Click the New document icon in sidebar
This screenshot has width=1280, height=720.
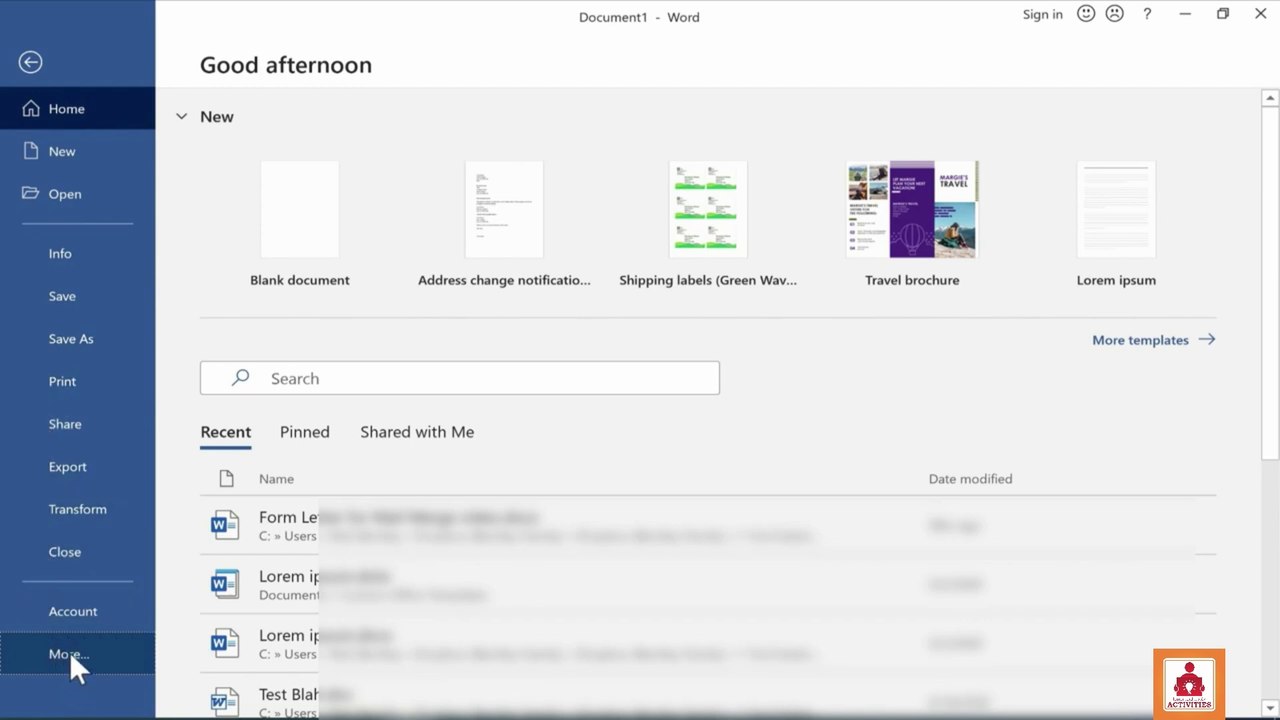pos(31,151)
